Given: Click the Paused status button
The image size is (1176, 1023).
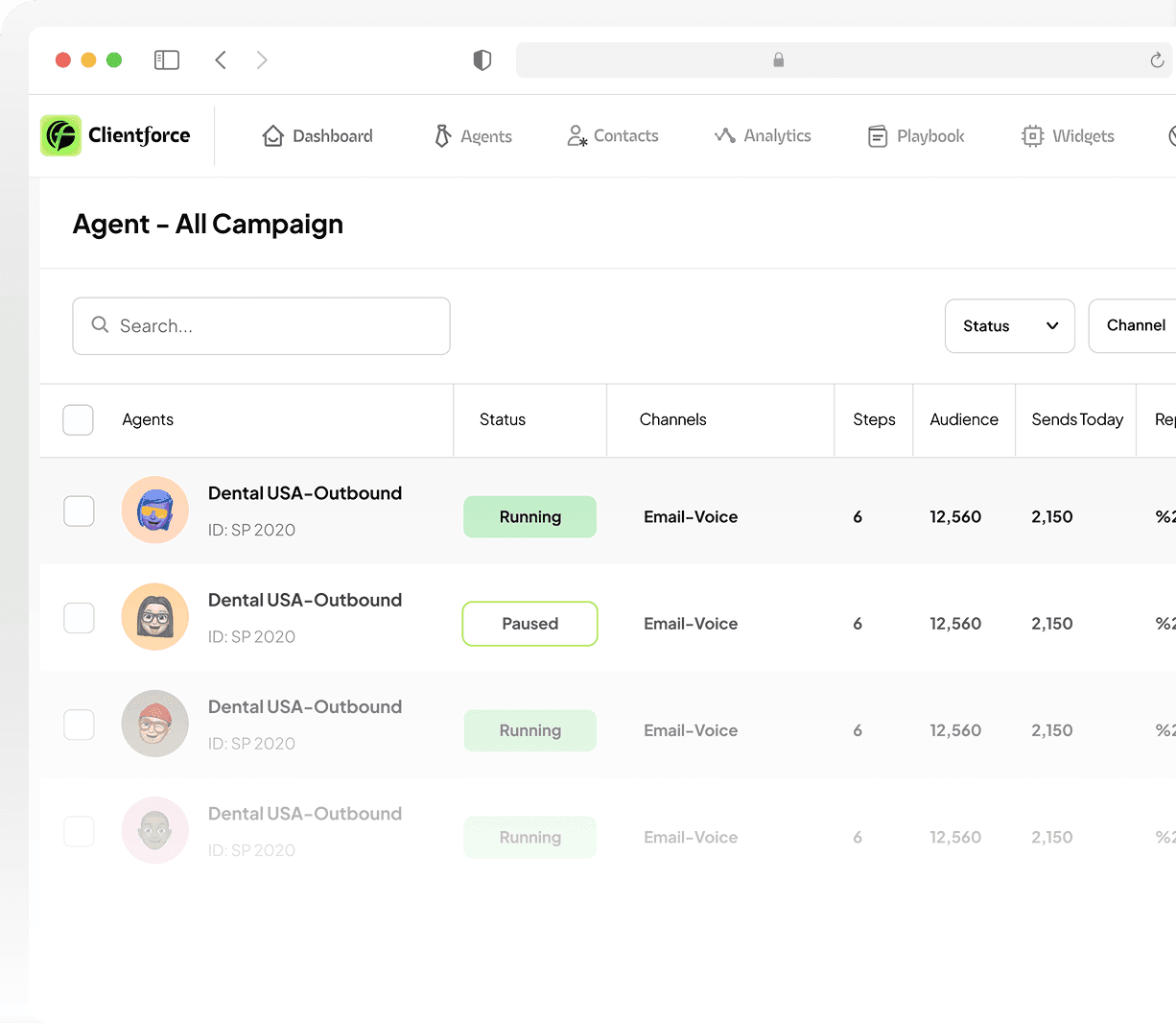Looking at the screenshot, I should 529,623.
